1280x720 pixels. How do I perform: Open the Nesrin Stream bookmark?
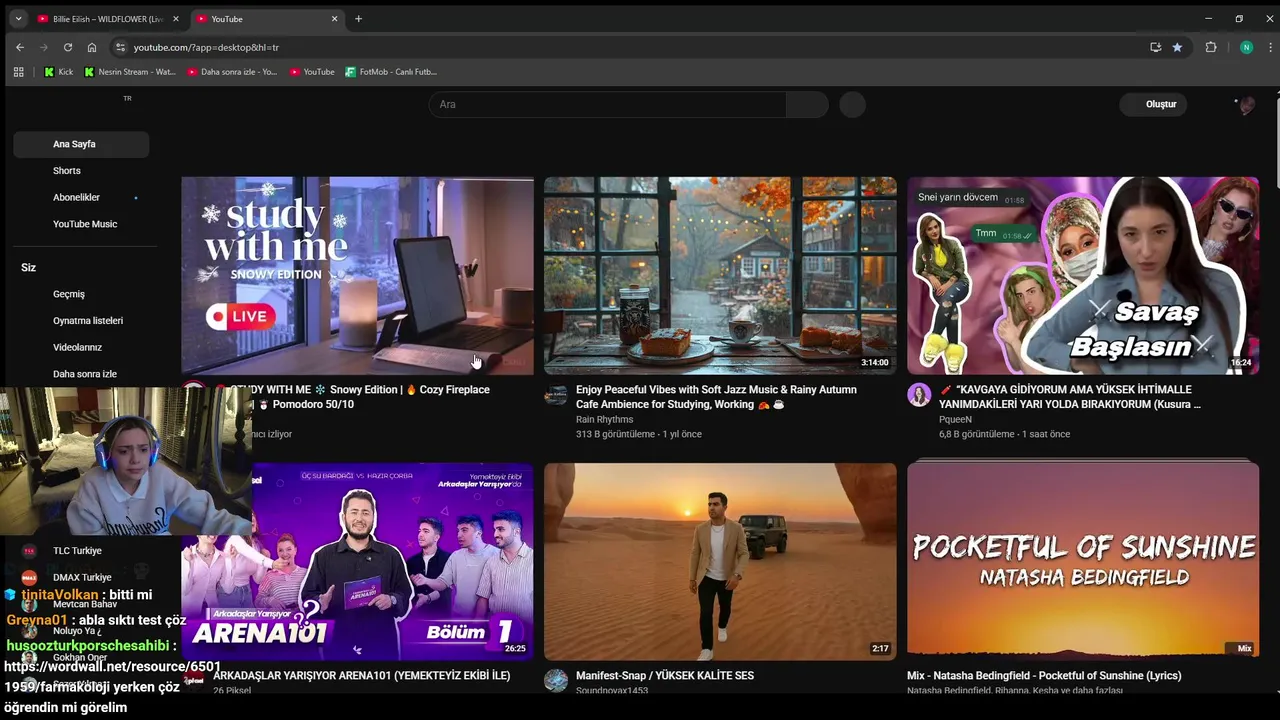(130, 72)
